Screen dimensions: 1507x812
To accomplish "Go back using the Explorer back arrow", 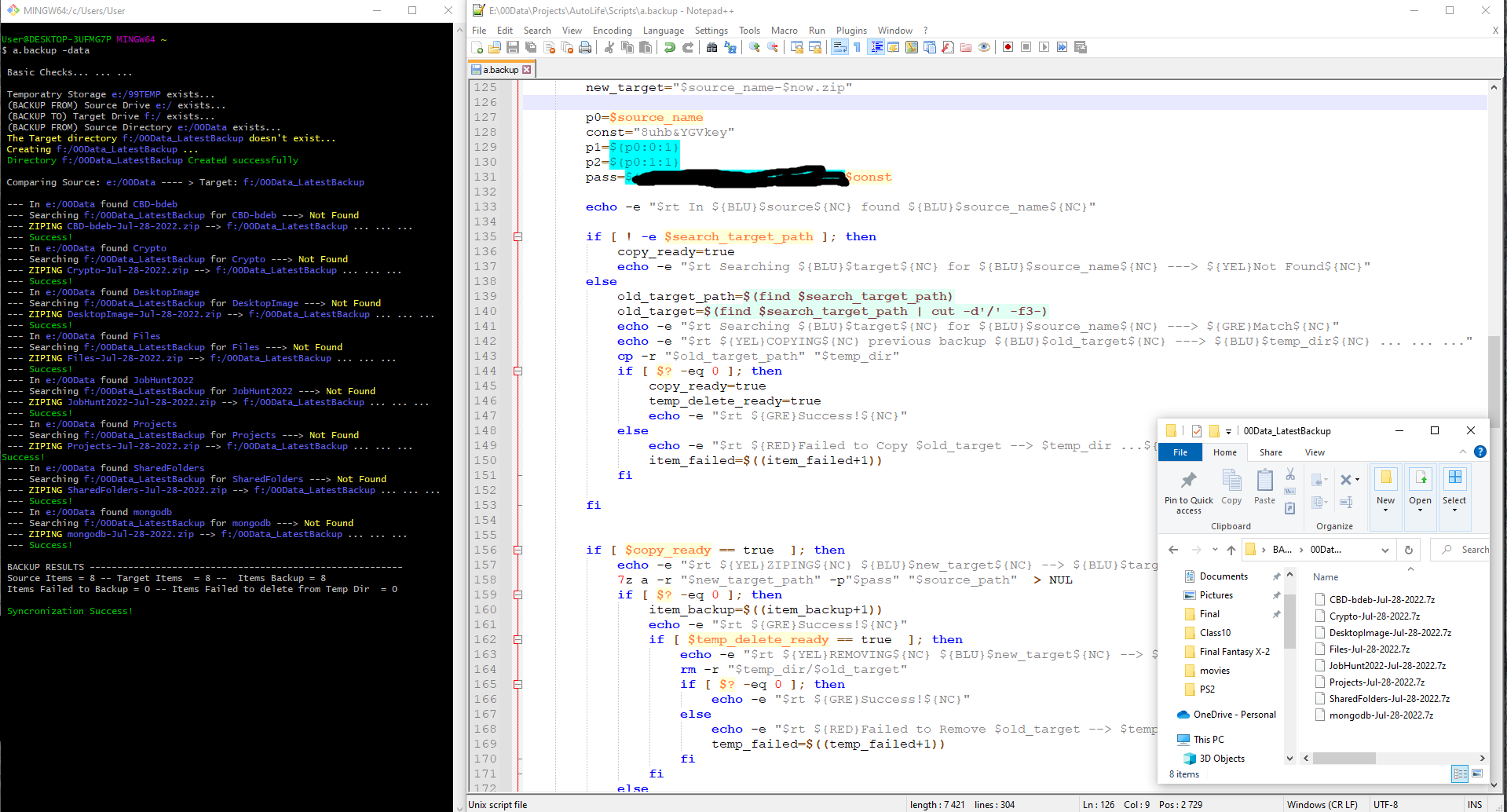I will (x=1173, y=550).
